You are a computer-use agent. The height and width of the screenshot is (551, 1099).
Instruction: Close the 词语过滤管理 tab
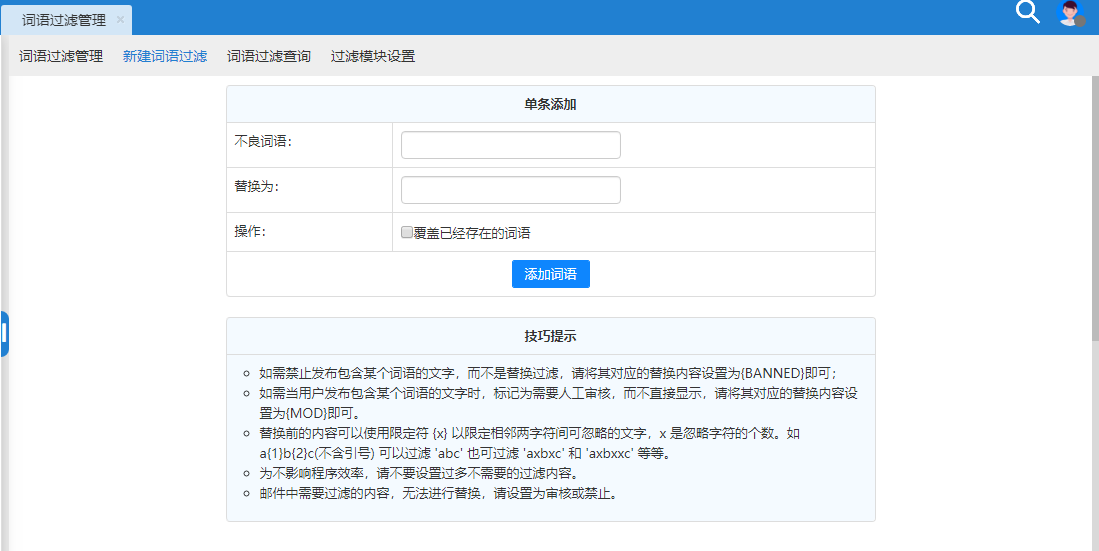pos(120,20)
